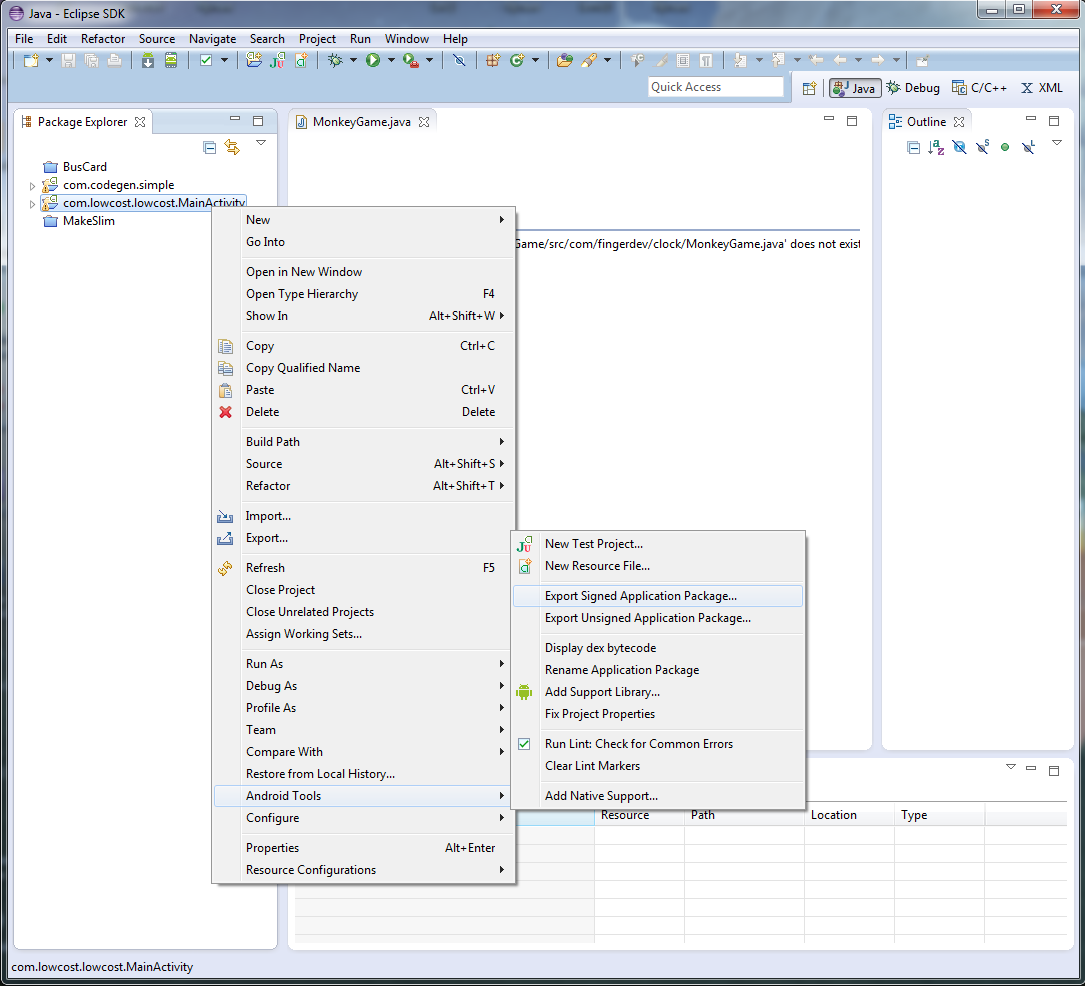Toggle Hide Fields in Outline view

[959, 147]
